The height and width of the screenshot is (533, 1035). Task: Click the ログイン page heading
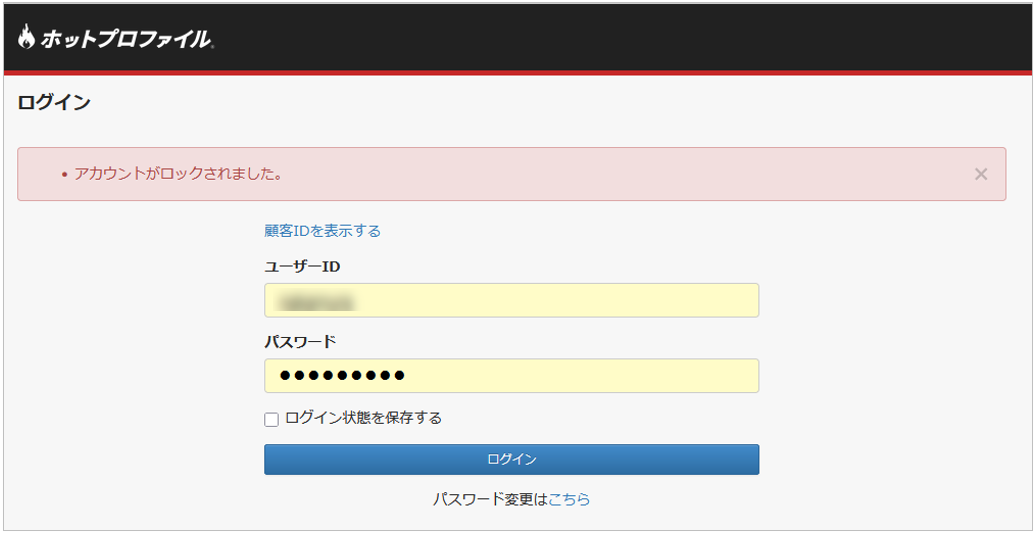coord(54,102)
